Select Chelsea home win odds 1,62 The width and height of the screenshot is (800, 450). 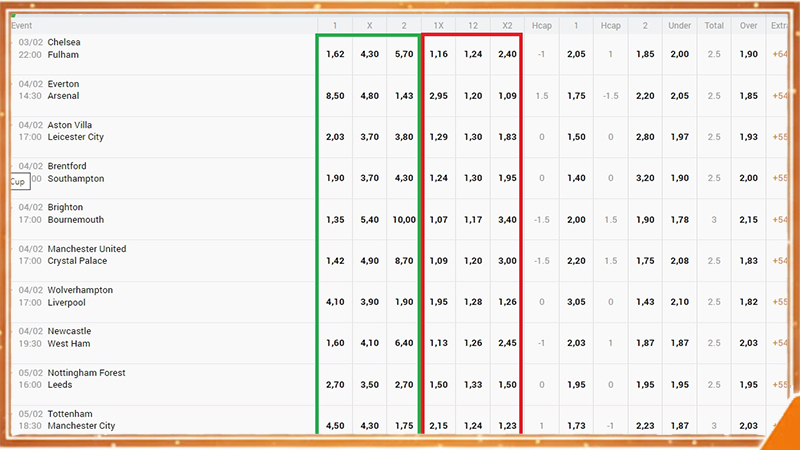point(336,54)
